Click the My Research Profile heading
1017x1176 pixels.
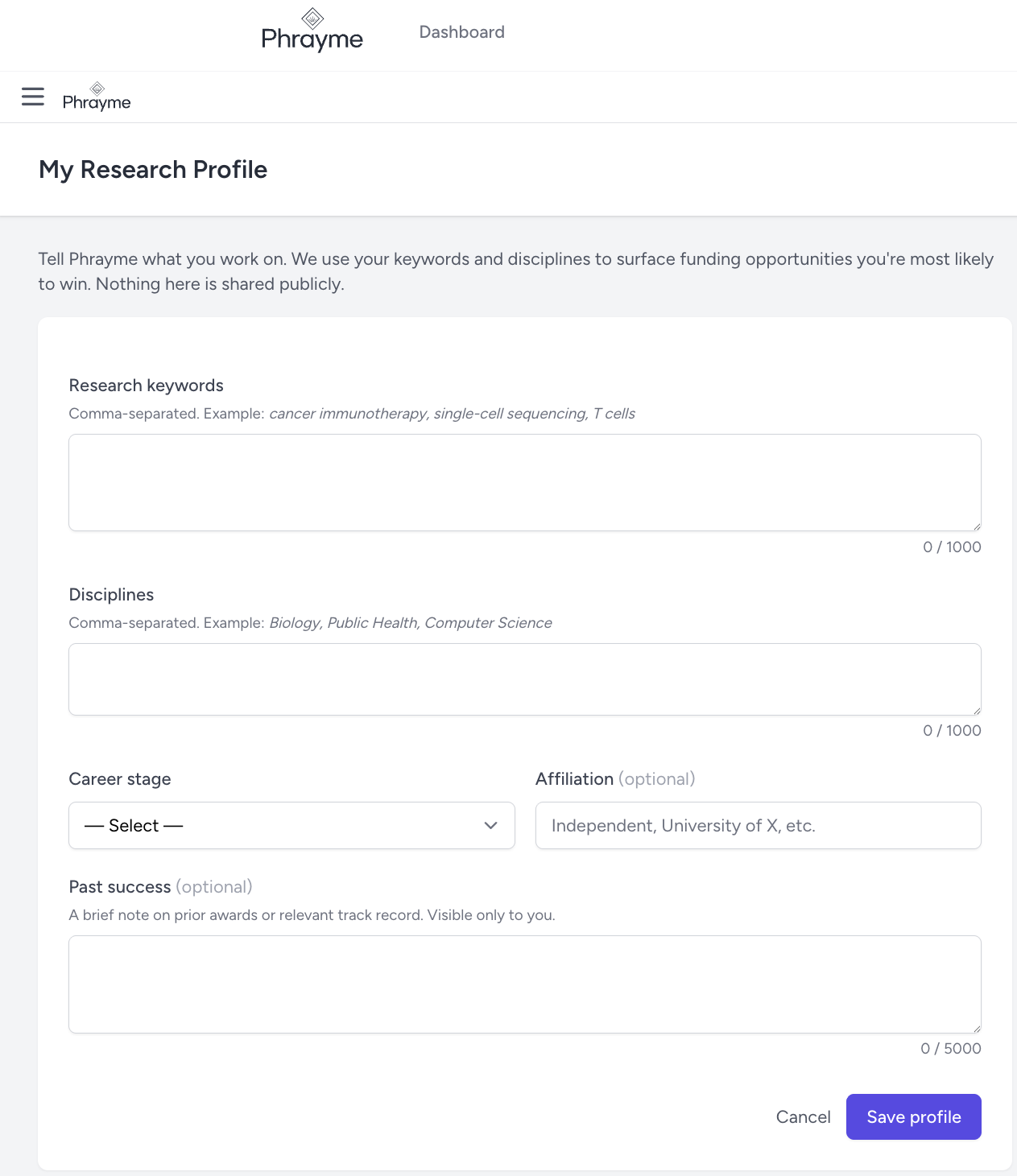[153, 170]
